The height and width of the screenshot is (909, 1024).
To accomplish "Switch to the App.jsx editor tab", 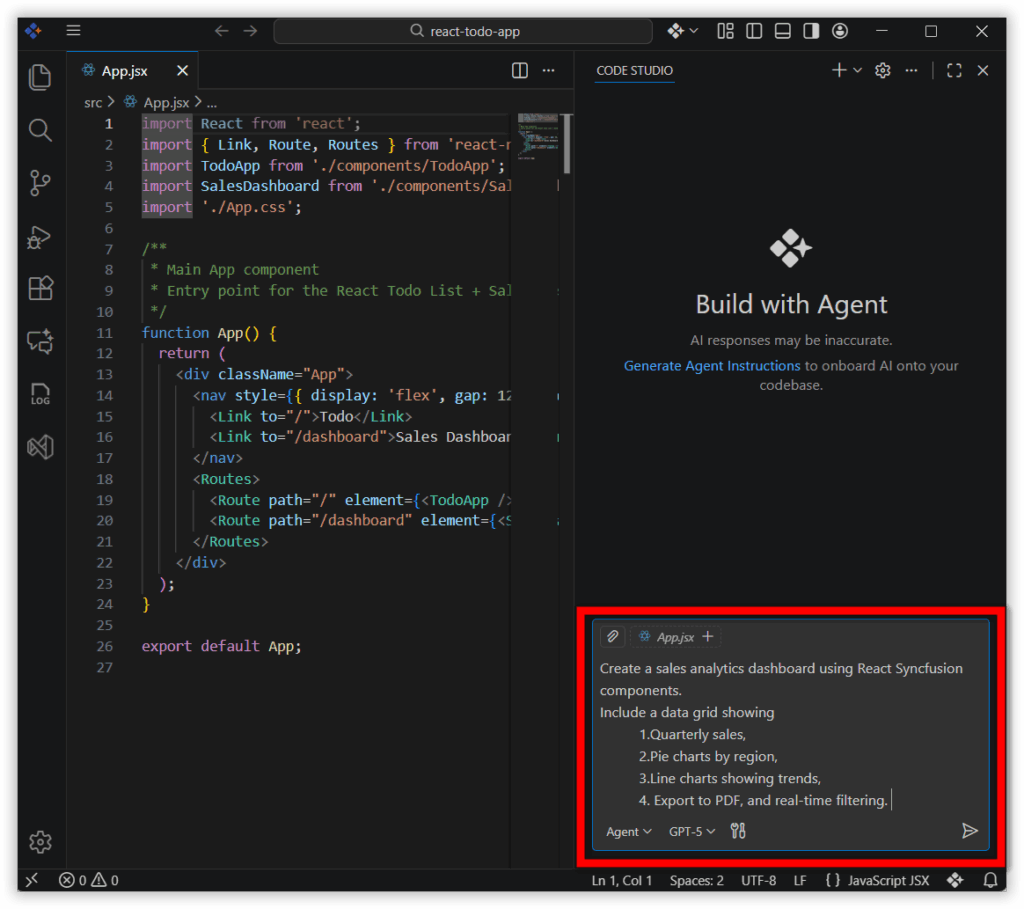I will [x=125, y=70].
